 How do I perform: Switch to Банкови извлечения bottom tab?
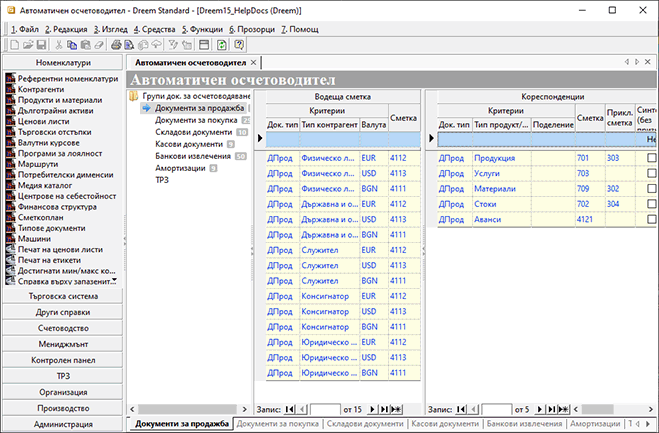click(524, 424)
